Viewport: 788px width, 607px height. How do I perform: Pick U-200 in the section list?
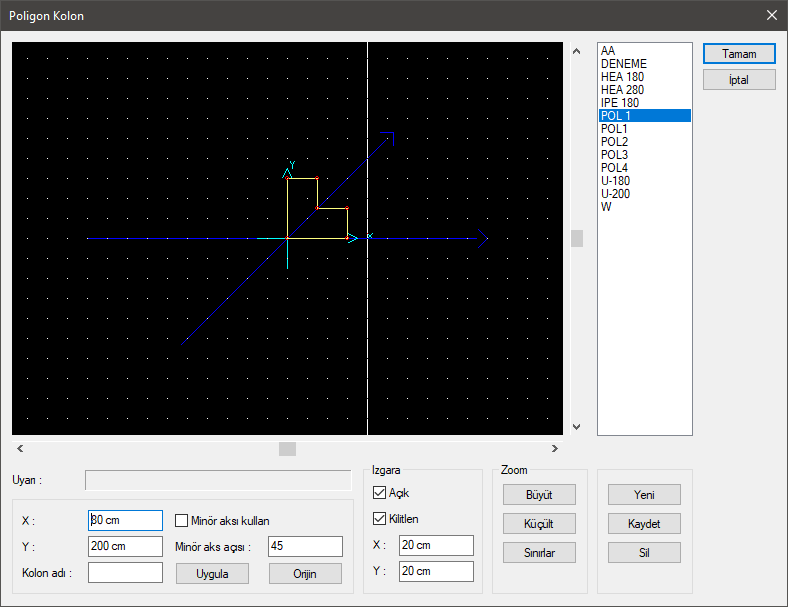pos(616,194)
